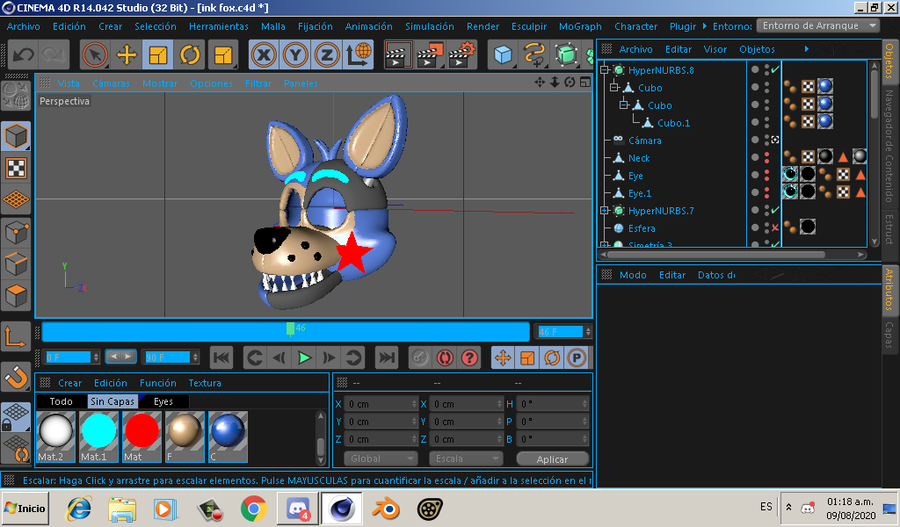Screen dimensions: 900x527
Task: Select the blue C material swatch
Action: [228, 437]
